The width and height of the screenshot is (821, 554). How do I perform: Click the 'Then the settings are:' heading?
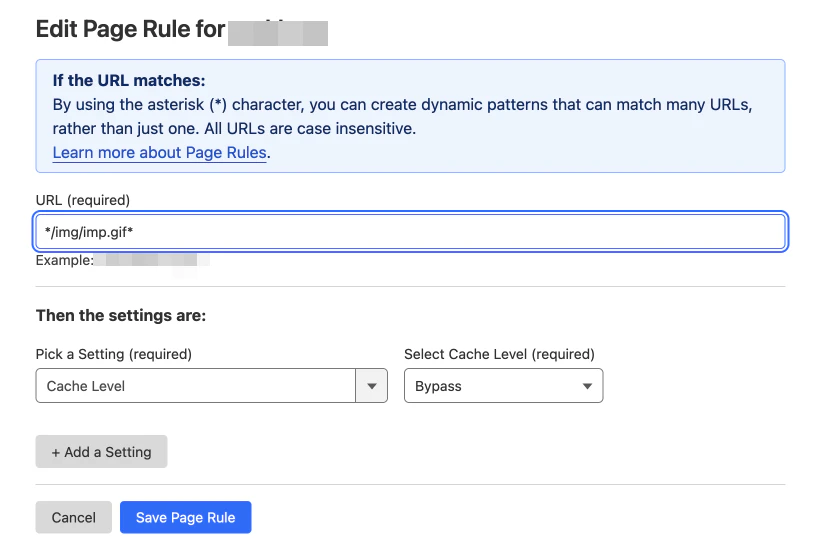coord(121,315)
